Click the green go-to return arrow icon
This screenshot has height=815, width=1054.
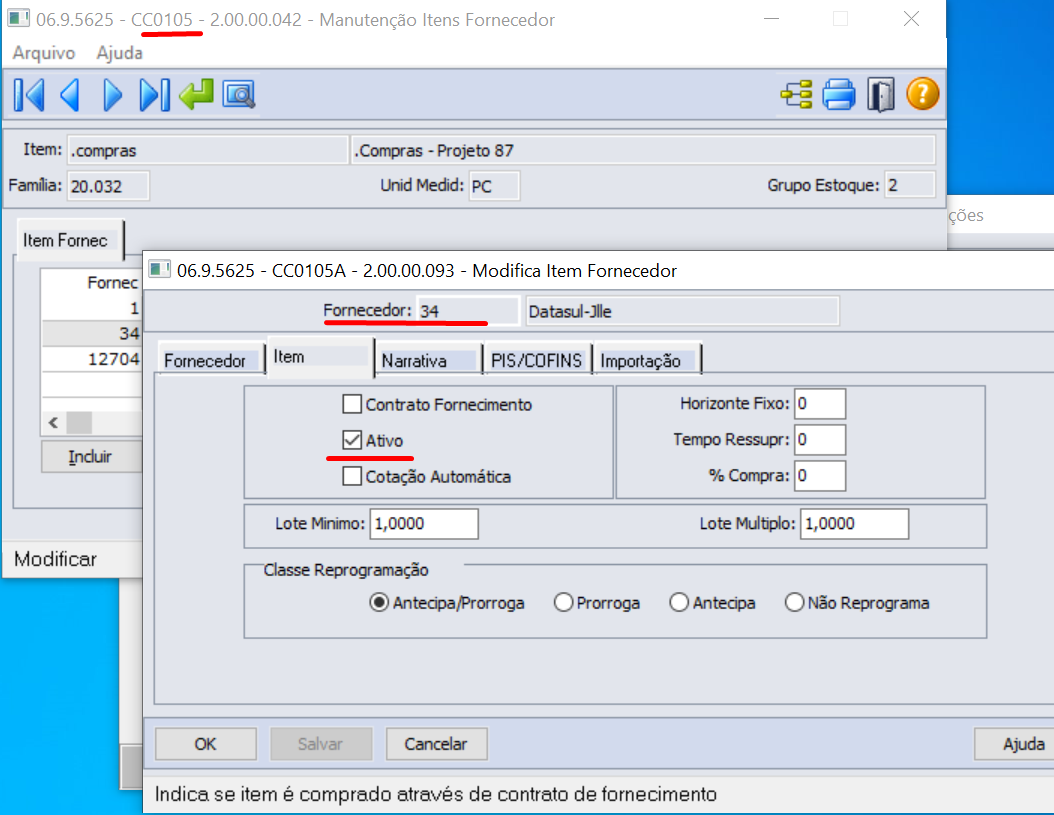(196, 94)
